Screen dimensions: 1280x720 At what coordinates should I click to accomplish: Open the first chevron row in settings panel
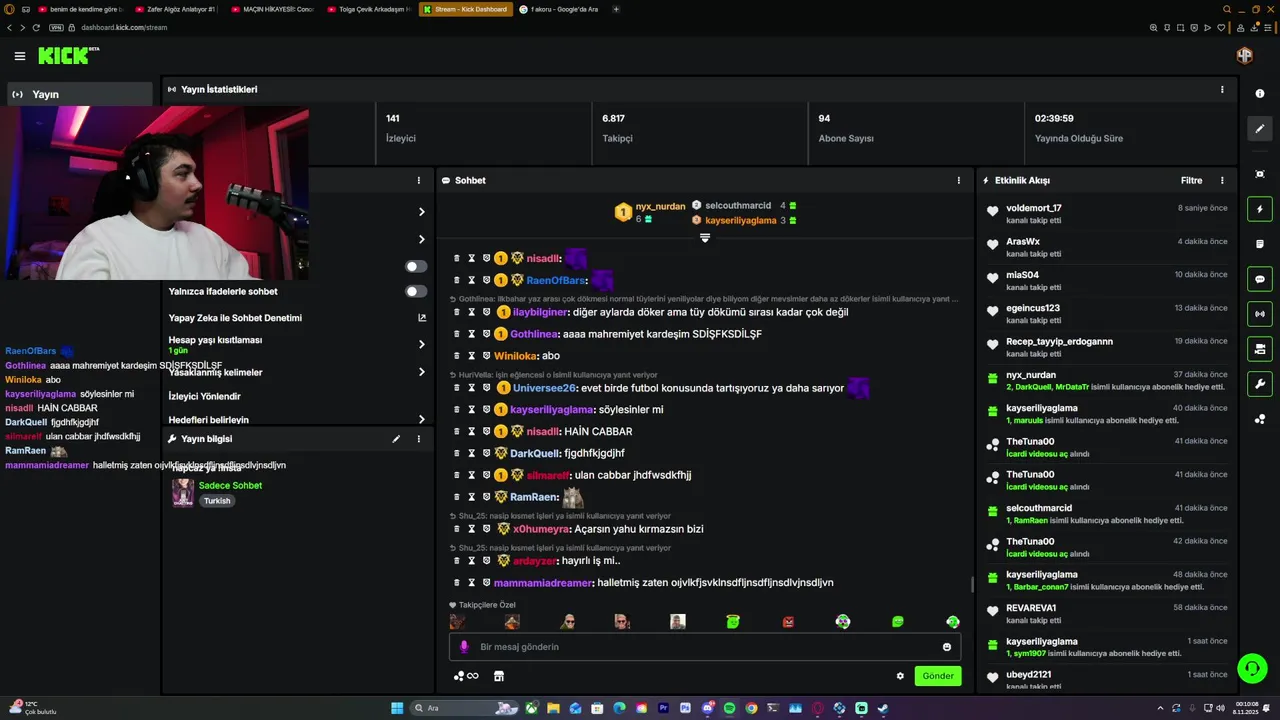(422, 212)
